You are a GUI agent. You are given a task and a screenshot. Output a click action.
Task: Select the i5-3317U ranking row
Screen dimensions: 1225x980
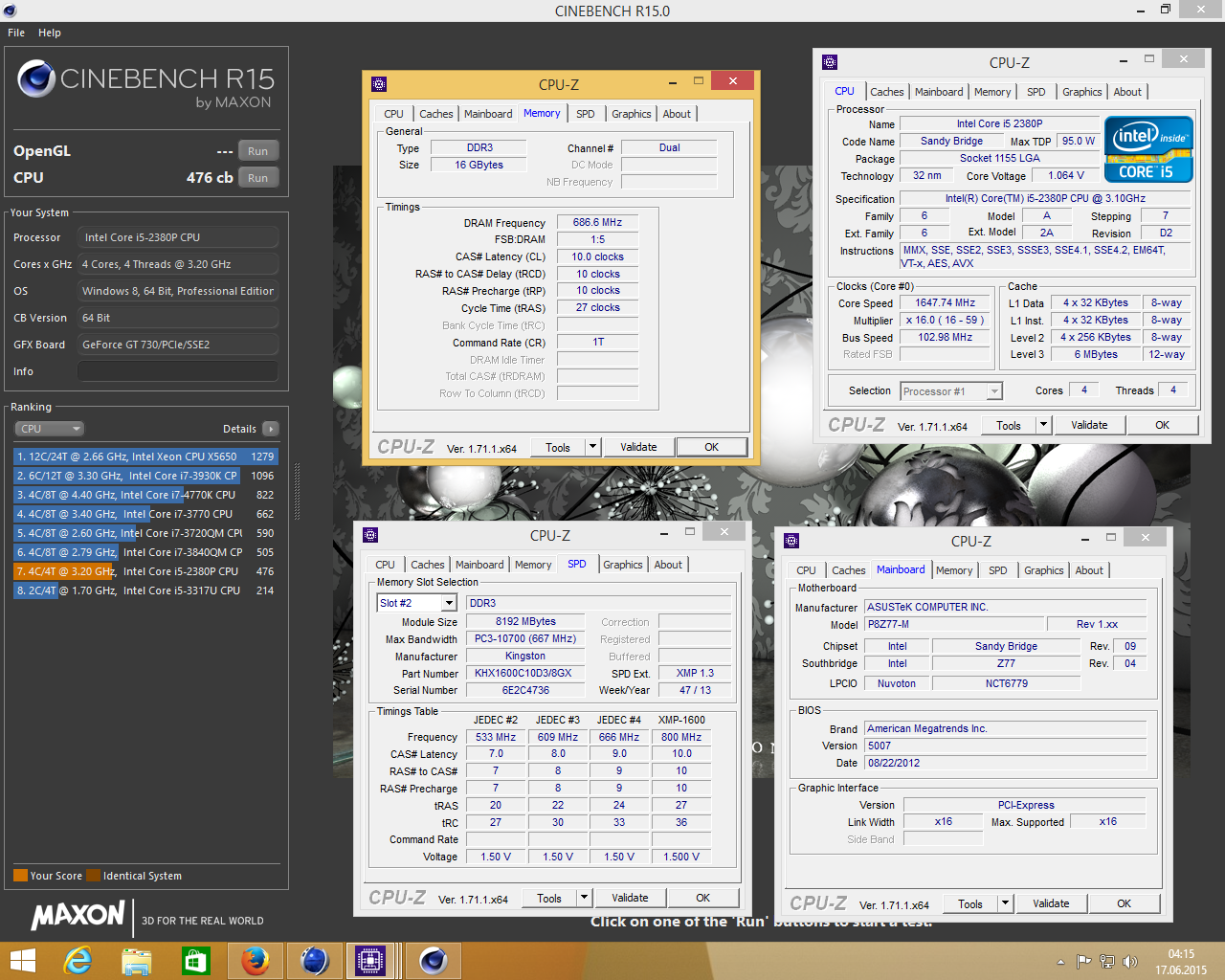pos(145,590)
